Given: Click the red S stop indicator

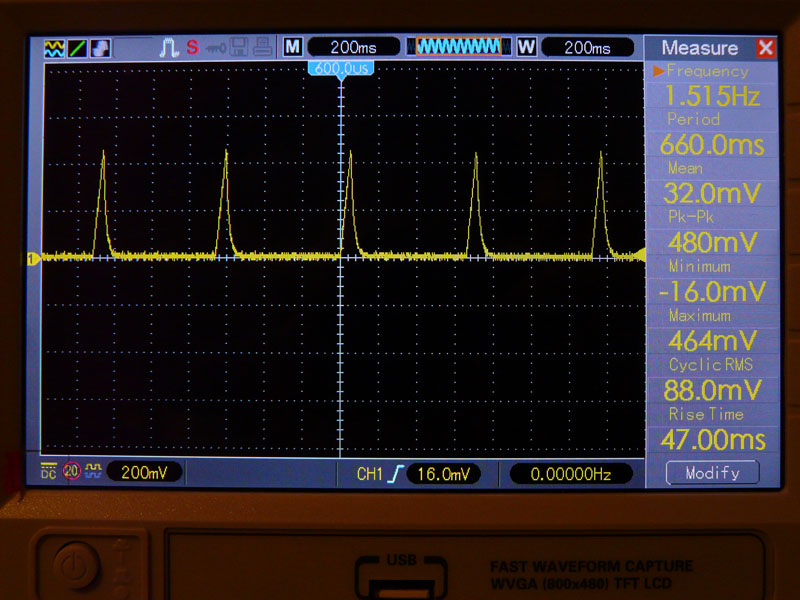Looking at the screenshot, I should coord(192,47).
